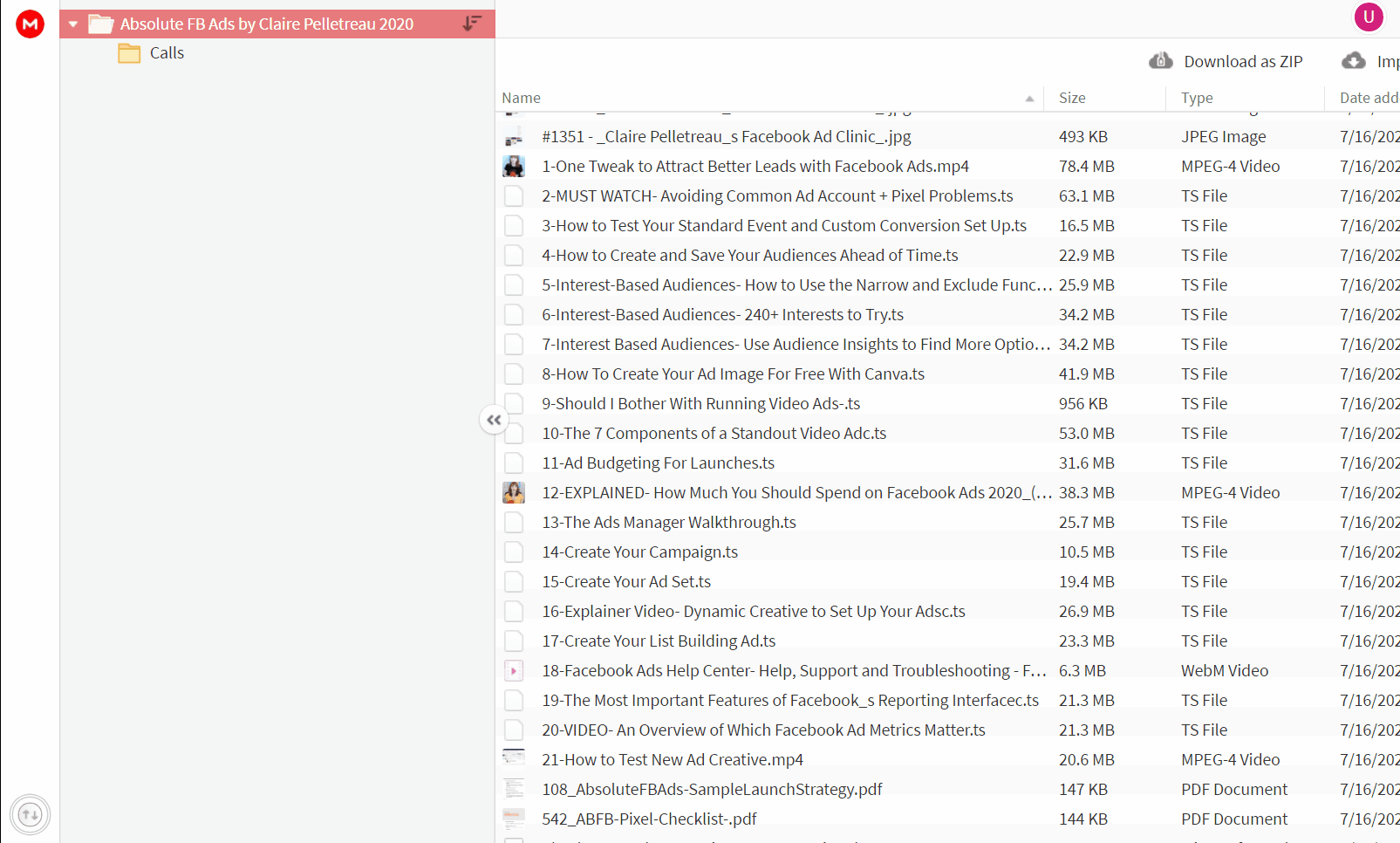Click thumbnail of #1351 Facebook Ad Clinic jpg

(514, 137)
